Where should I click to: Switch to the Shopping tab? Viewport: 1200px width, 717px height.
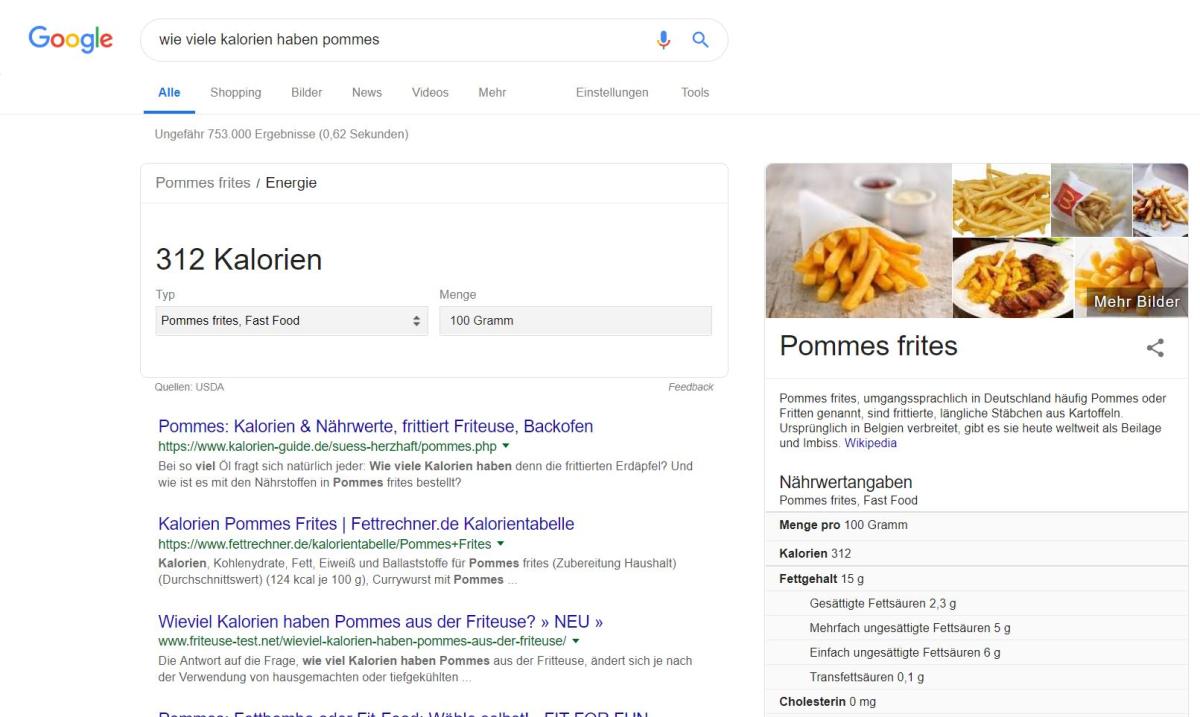235,93
